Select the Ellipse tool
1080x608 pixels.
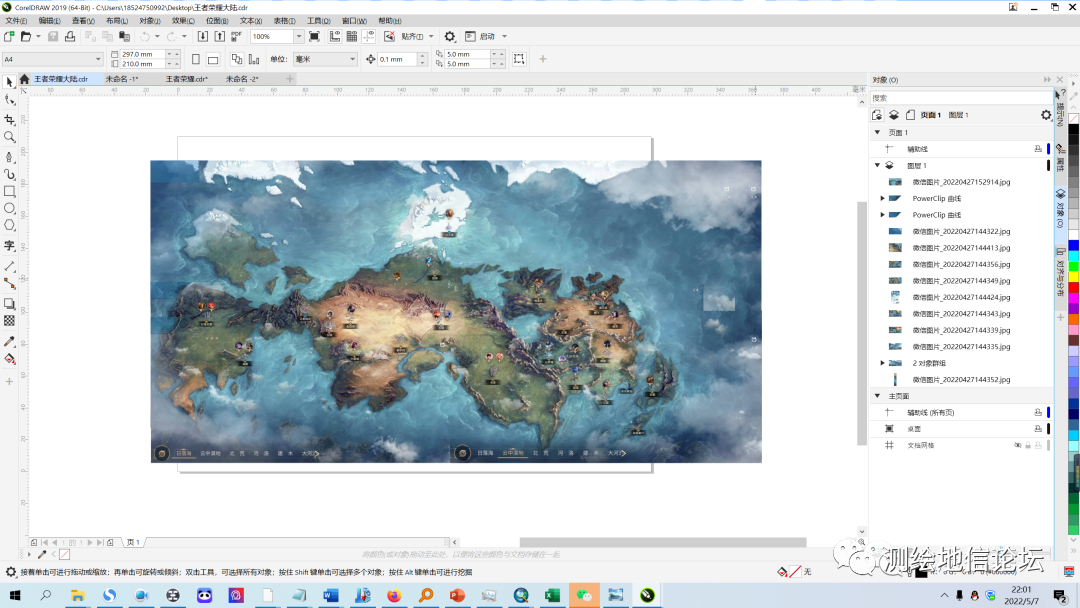click(10, 208)
